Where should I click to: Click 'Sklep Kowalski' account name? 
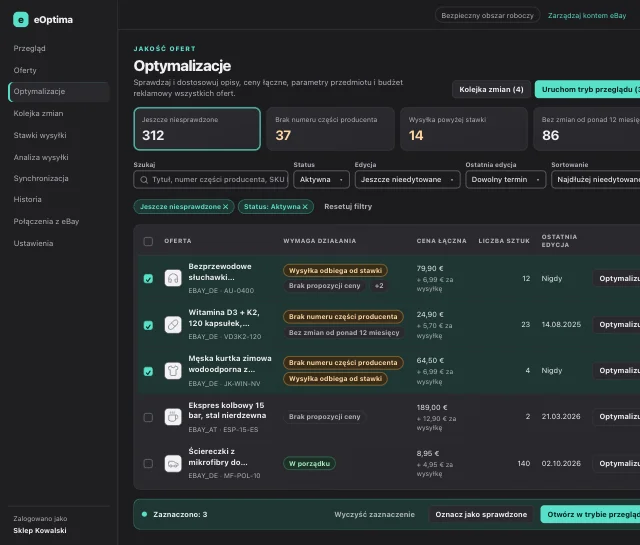[40, 530]
